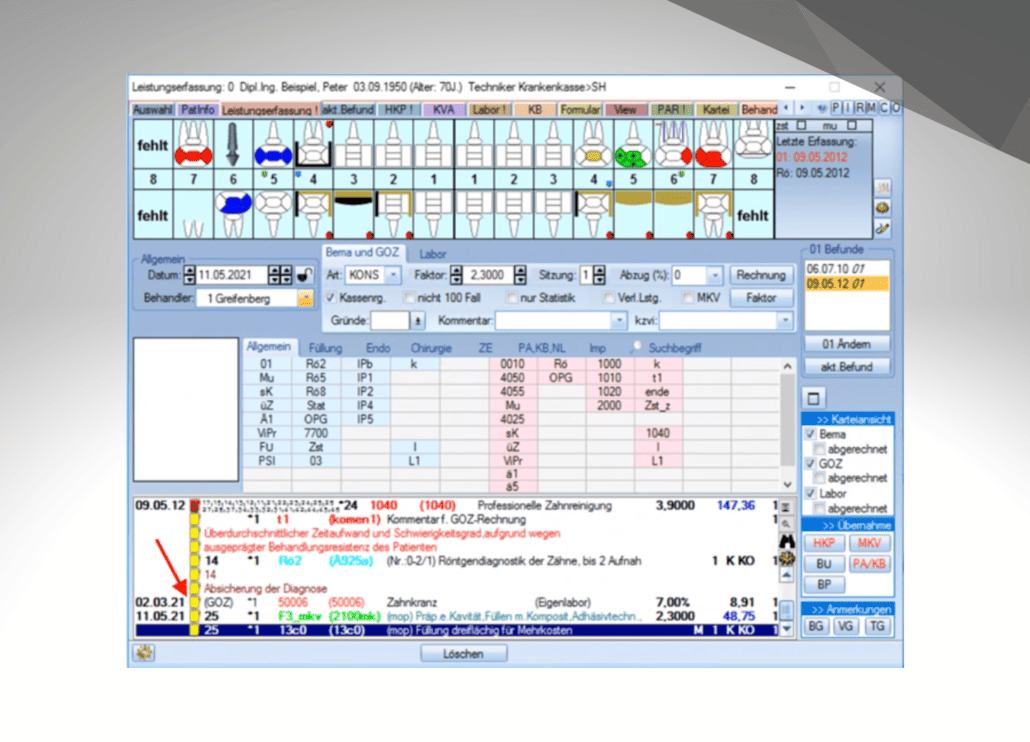Click the Rechnung button
Screen dimensions: 1030x742
(x=759, y=275)
